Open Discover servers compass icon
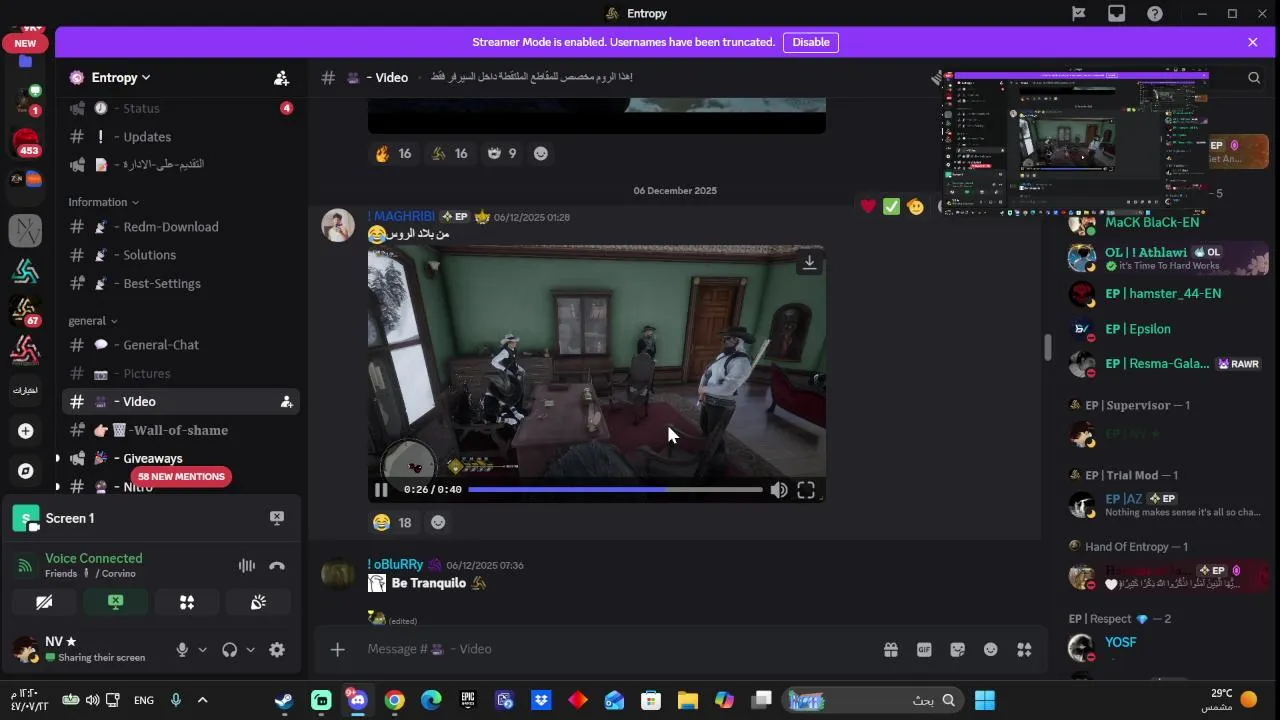Image resolution: width=1280 pixels, height=720 pixels. (26, 471)
